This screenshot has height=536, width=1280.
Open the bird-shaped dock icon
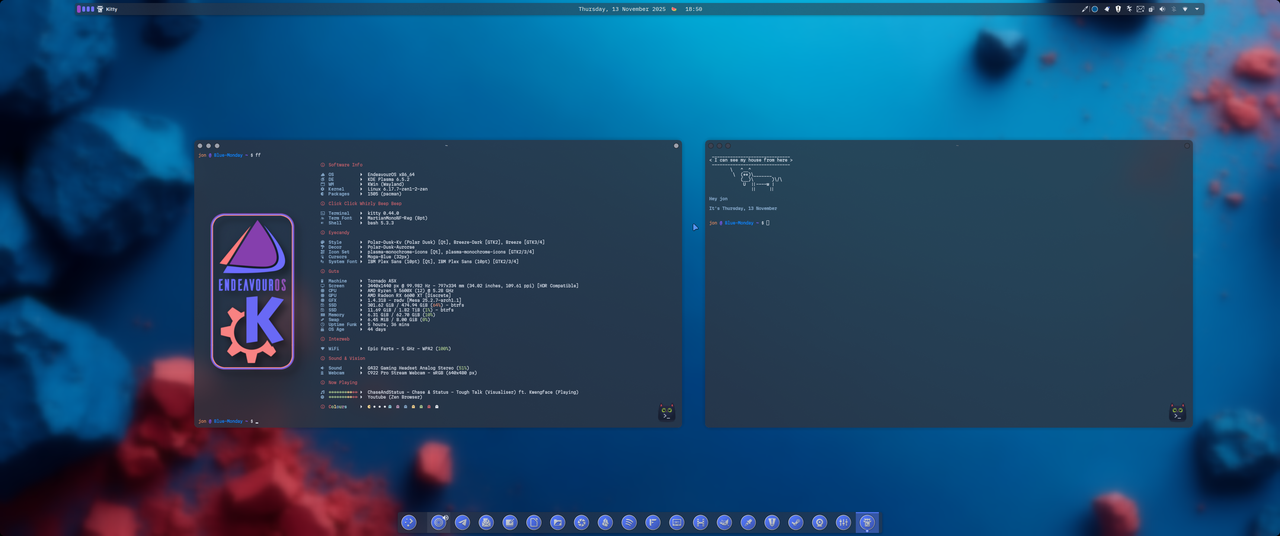pyautogui.click(x=724, y=522)
